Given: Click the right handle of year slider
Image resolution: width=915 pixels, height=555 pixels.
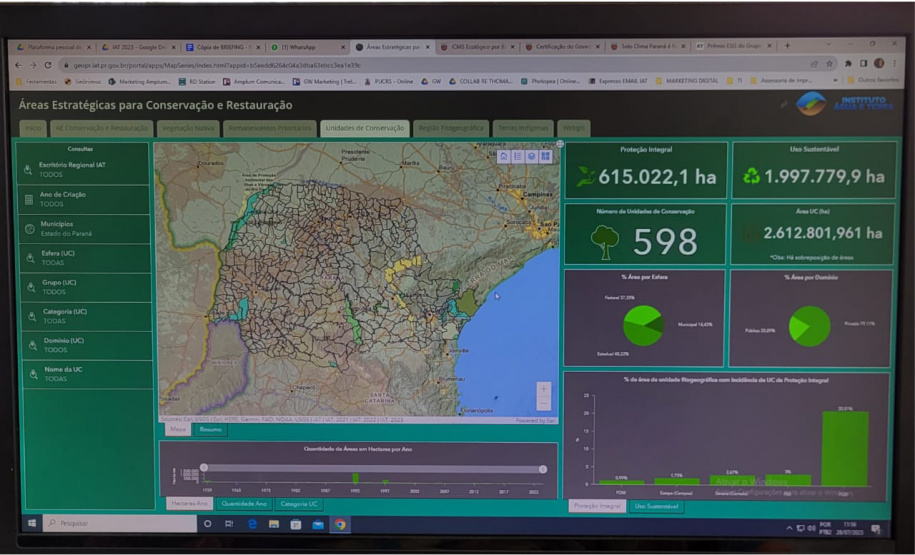Looking at the screenshot, I should (543, 469).
